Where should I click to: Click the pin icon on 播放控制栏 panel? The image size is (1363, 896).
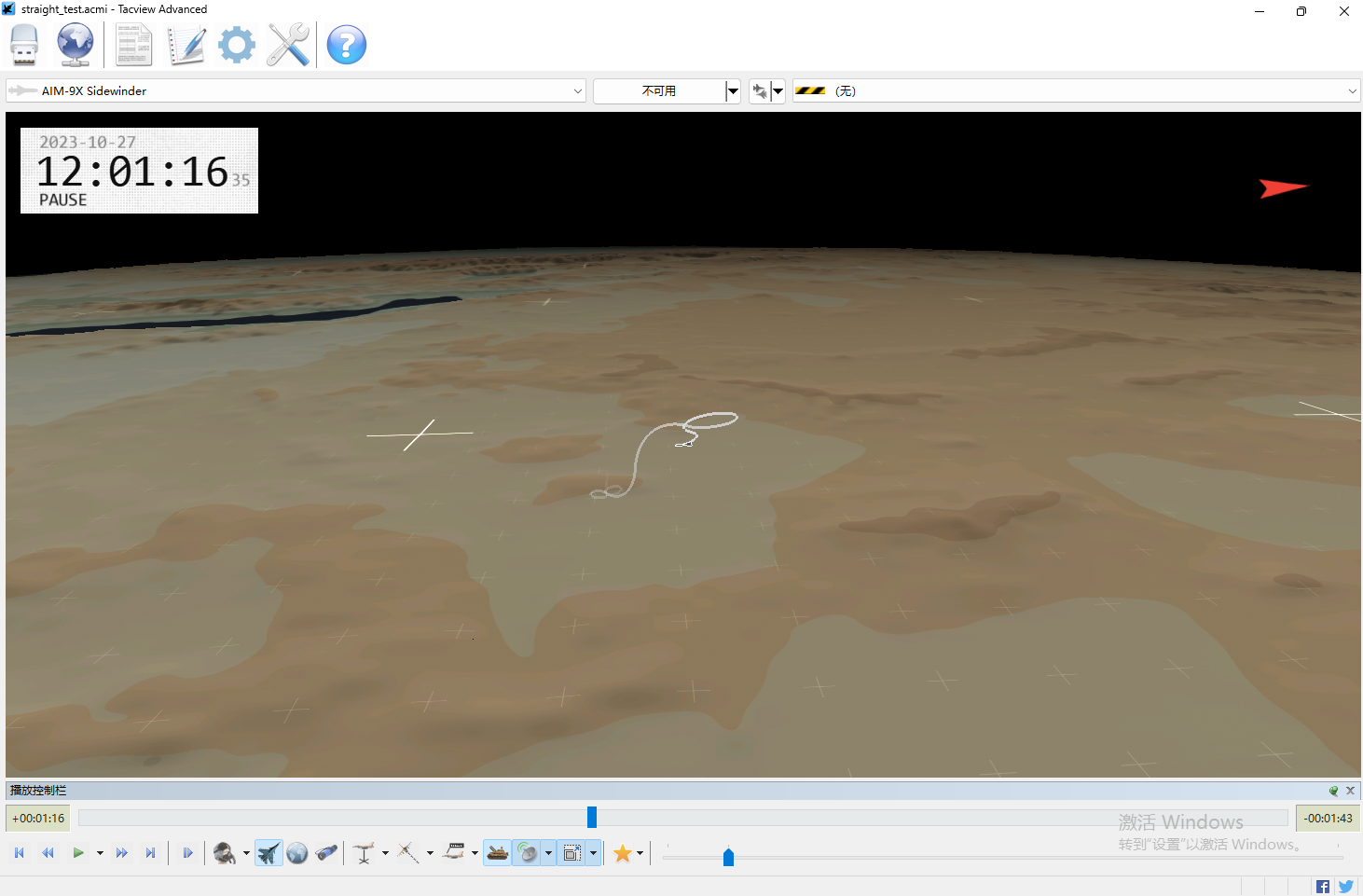[1333, 791]
